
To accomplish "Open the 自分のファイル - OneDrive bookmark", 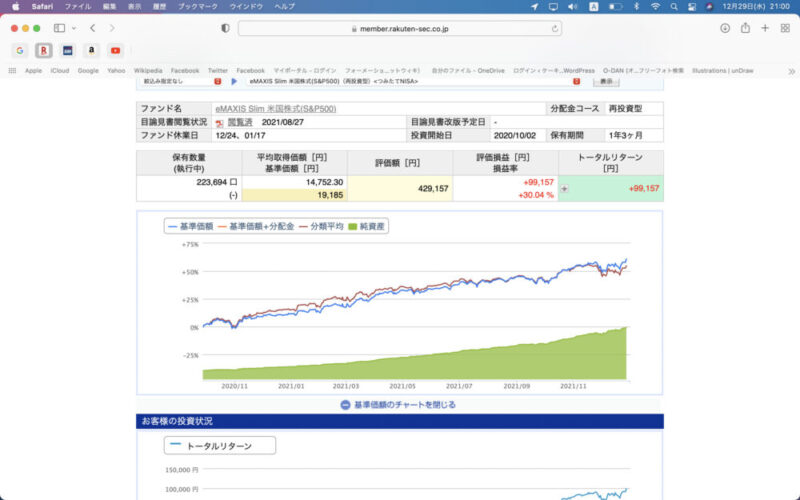I will 468,70.
